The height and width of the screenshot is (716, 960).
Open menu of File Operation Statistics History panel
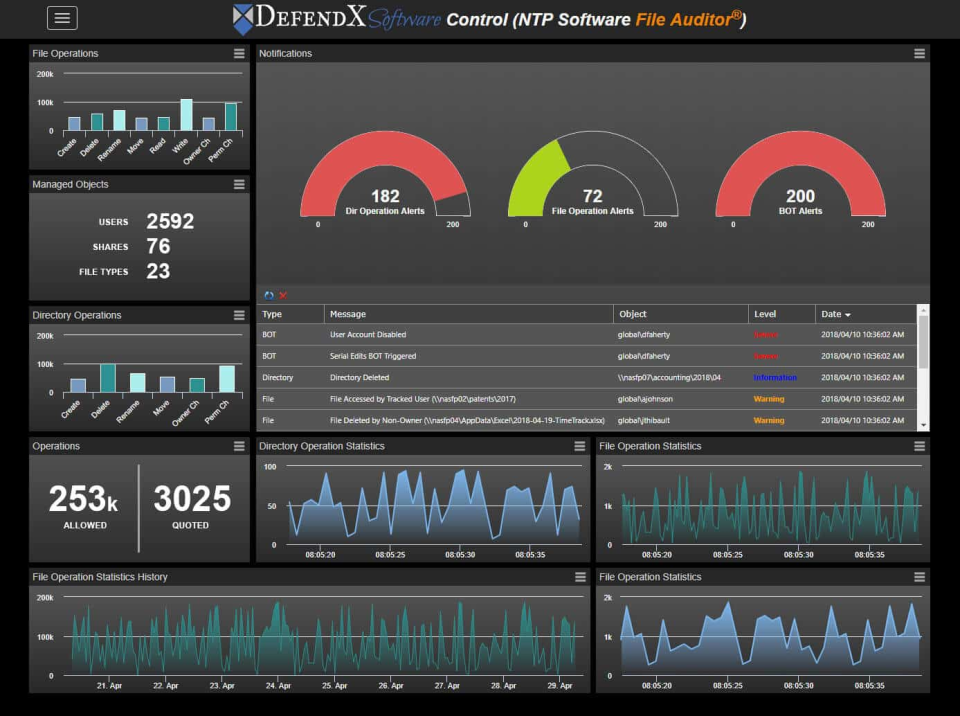(580, 577)
